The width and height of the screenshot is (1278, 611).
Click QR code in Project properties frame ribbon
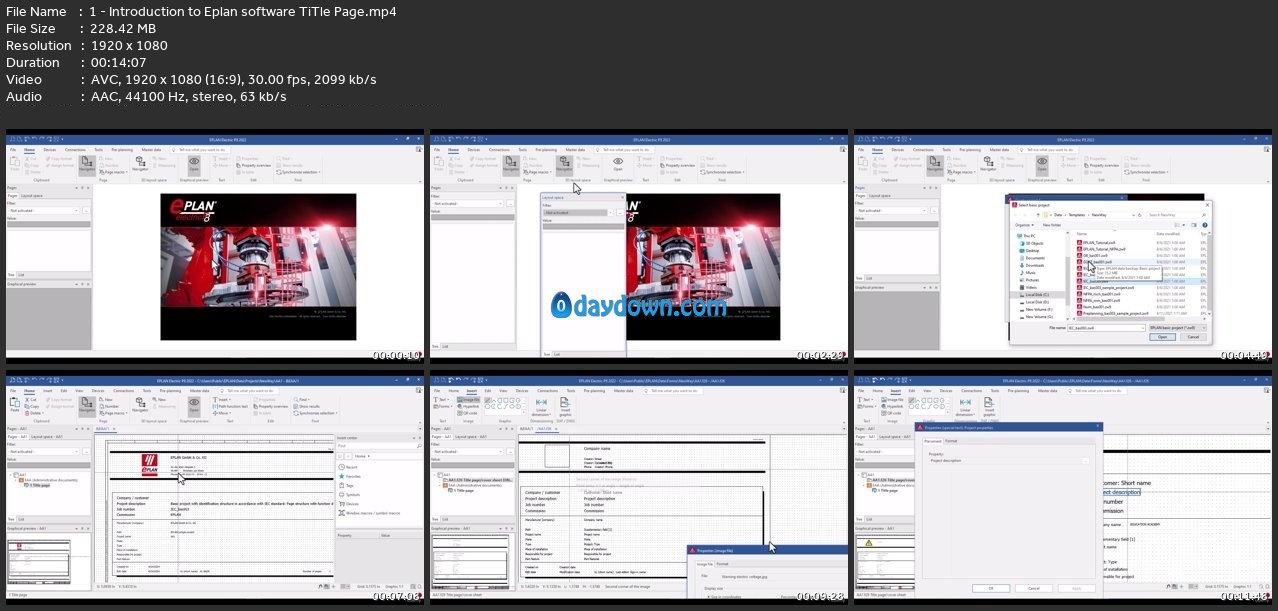pos(891,413)
